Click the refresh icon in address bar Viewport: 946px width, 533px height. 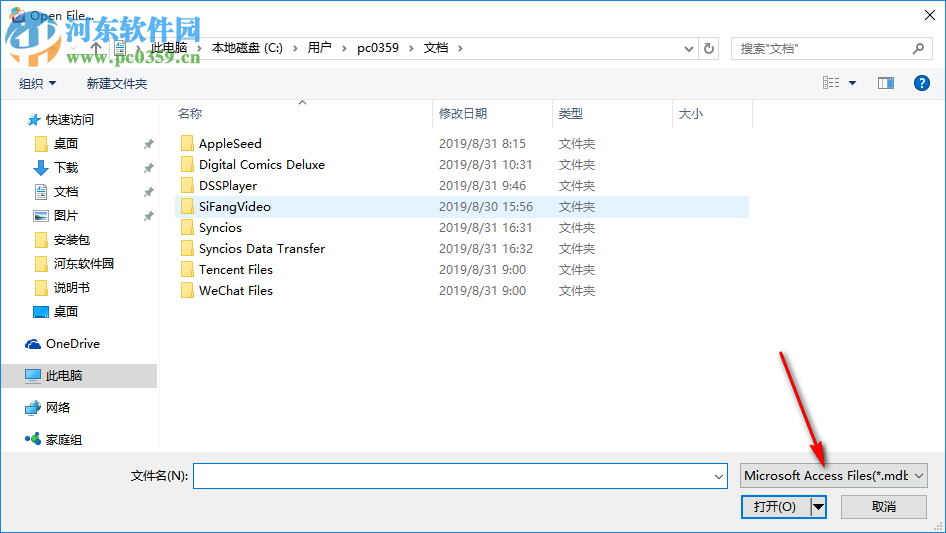(709, 48)
